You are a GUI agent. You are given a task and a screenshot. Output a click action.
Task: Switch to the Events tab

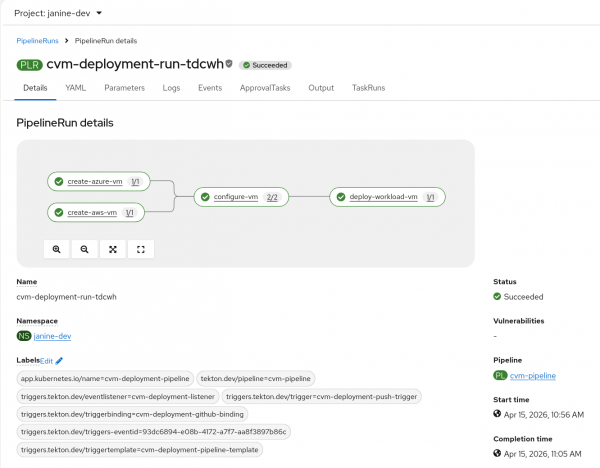(x=210, y=88)
